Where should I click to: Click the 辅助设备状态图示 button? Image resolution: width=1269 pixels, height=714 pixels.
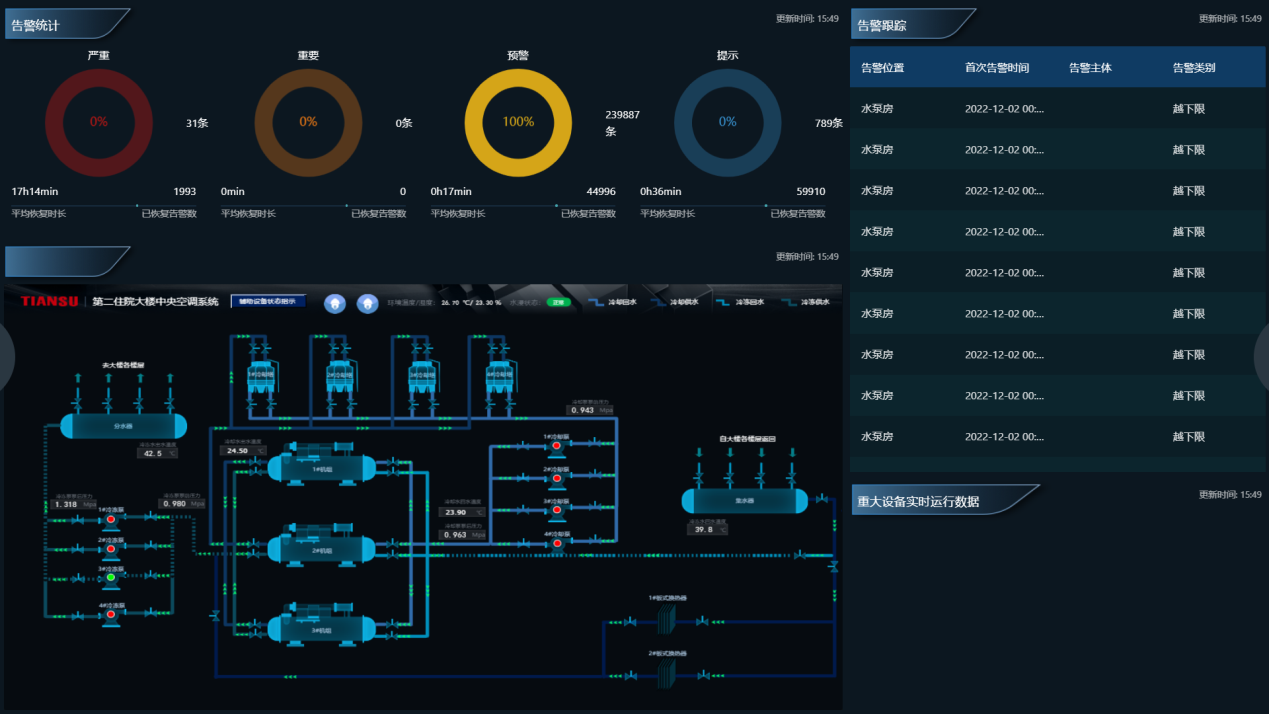tap(267, 301)
